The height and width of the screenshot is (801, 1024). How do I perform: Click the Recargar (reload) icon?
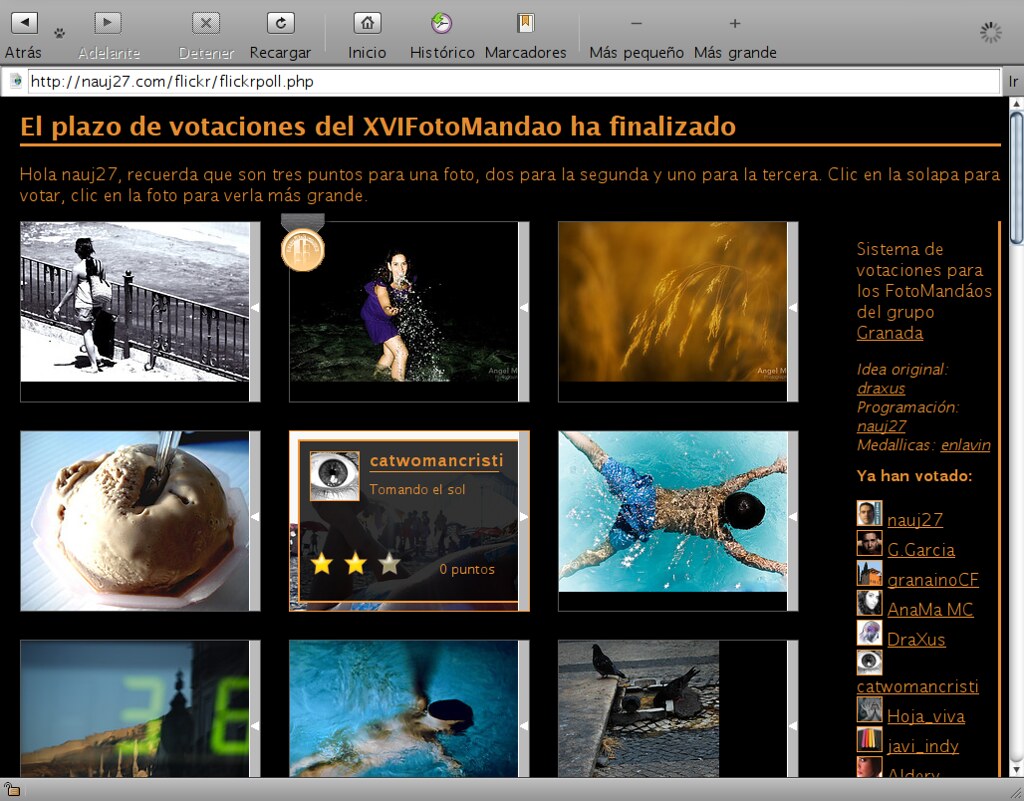[280, 22]
